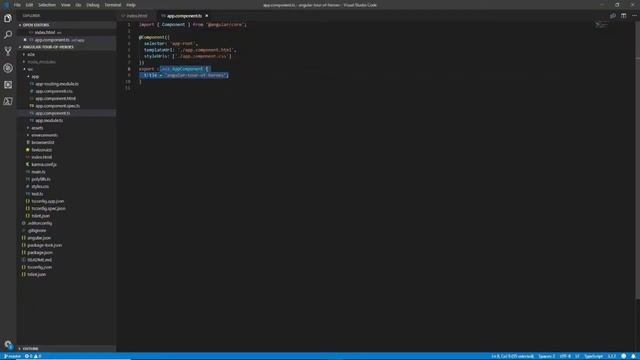The height and width of the screenshot is (360, 640).
Task: Open the Debug menu
Action: pyautogui.click(x=93, y=5)
